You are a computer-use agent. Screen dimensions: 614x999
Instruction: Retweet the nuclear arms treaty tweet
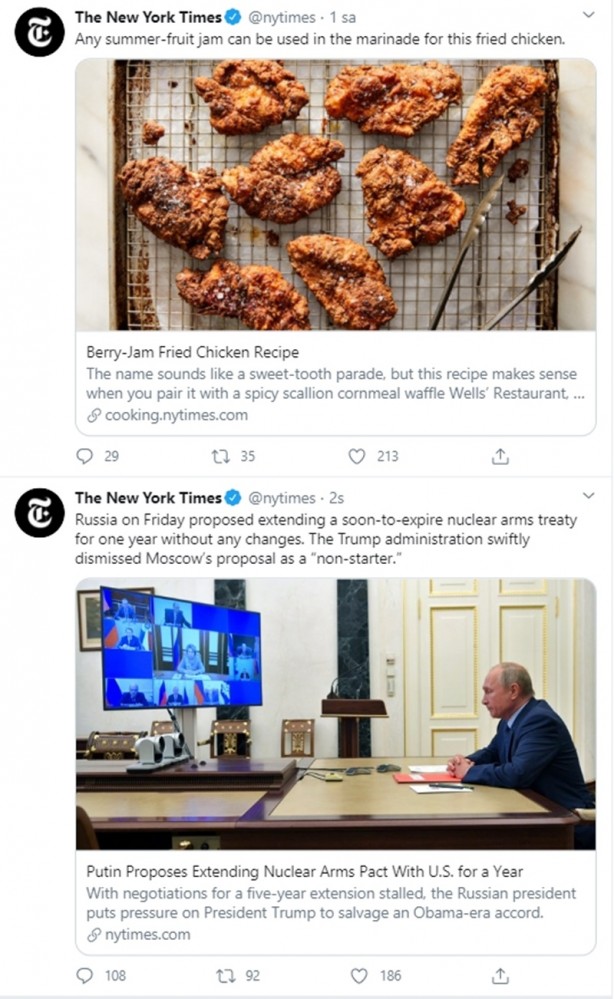[226, 975]
